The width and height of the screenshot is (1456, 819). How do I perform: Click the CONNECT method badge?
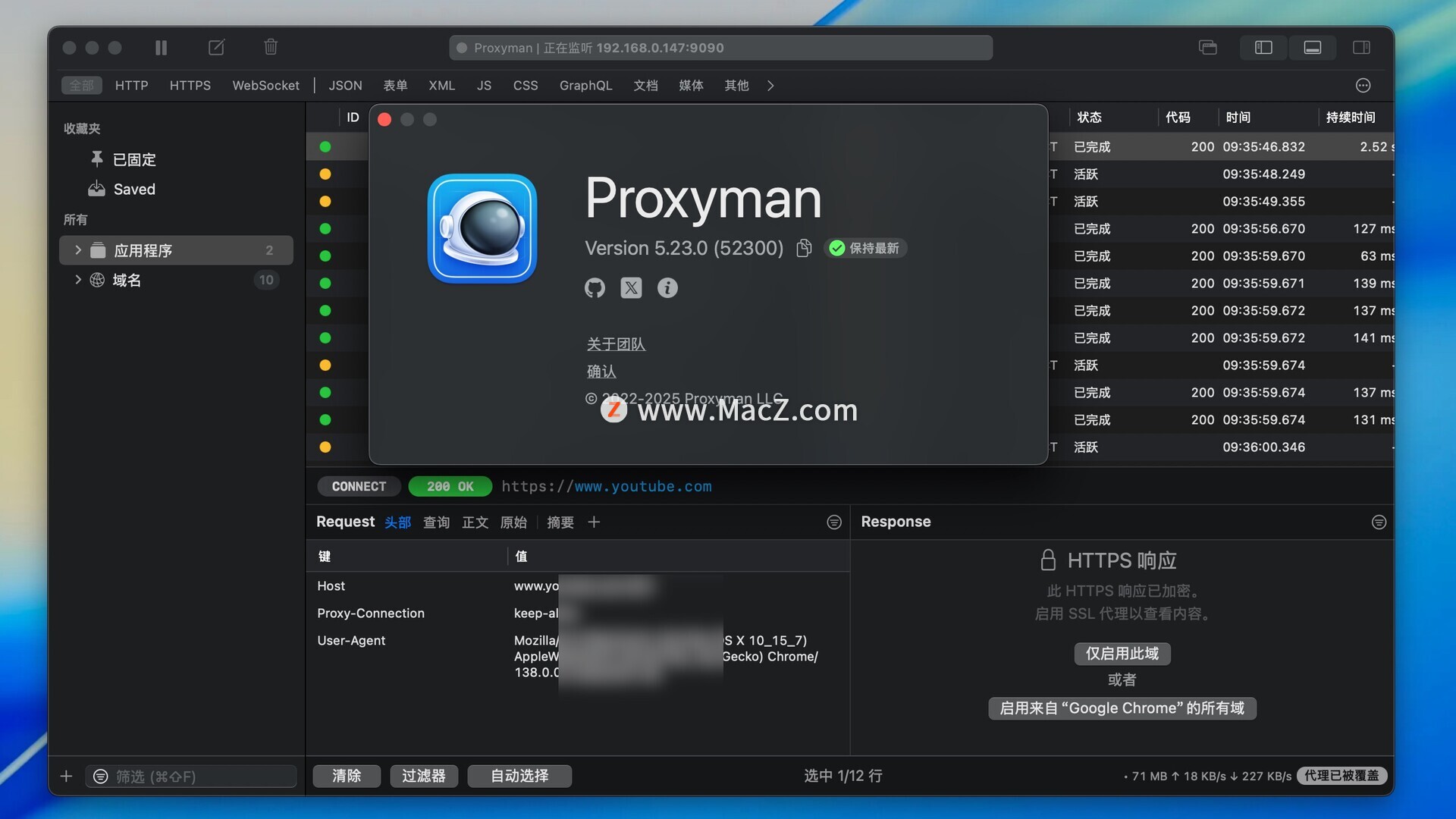[x=359, y=487]
